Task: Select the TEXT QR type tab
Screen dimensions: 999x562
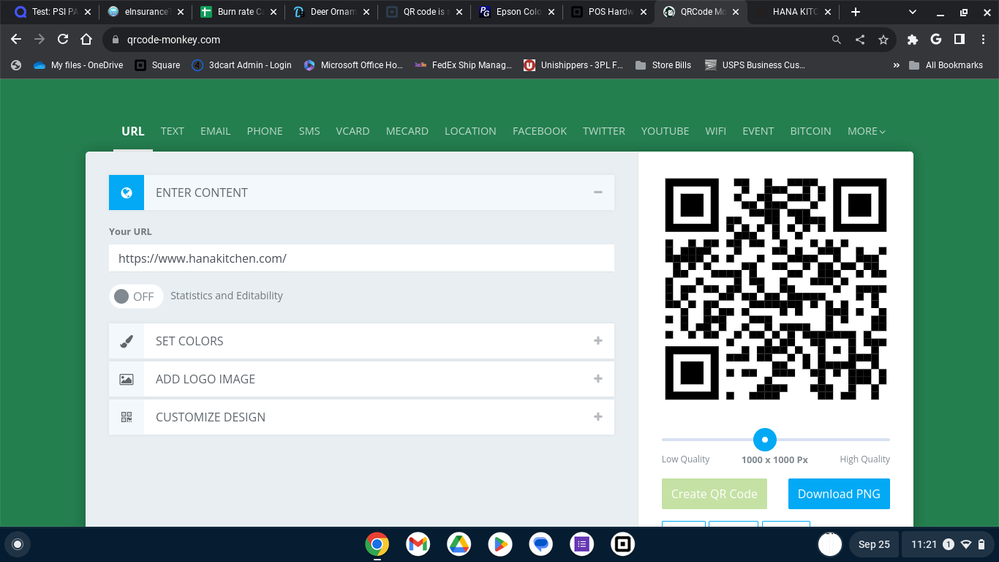Action: coord(172,131)
